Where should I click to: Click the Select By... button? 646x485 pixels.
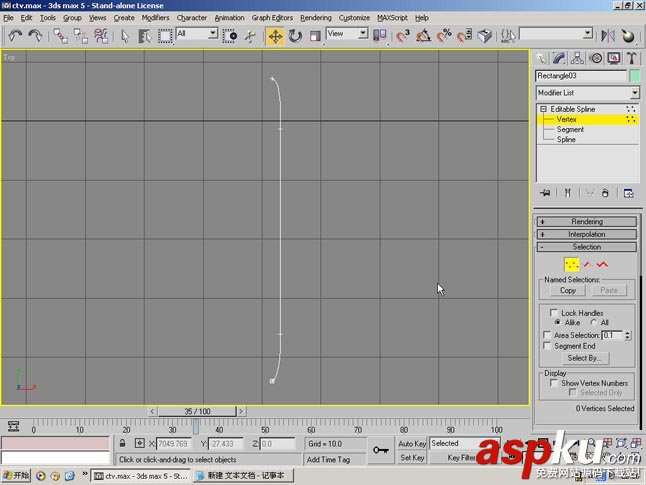point(584,358)
